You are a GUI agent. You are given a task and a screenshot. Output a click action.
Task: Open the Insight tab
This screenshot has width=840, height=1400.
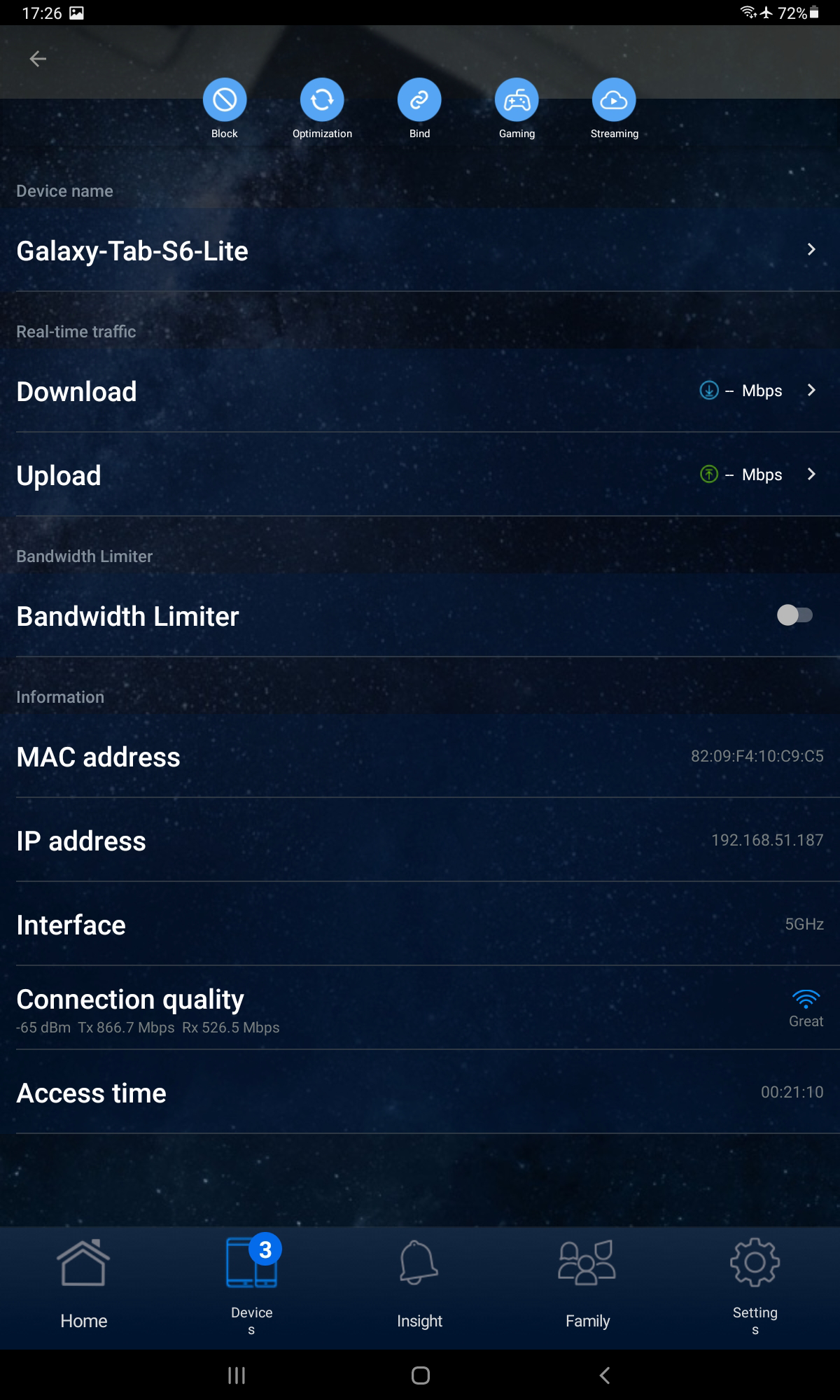click(x=419, y=1284)
